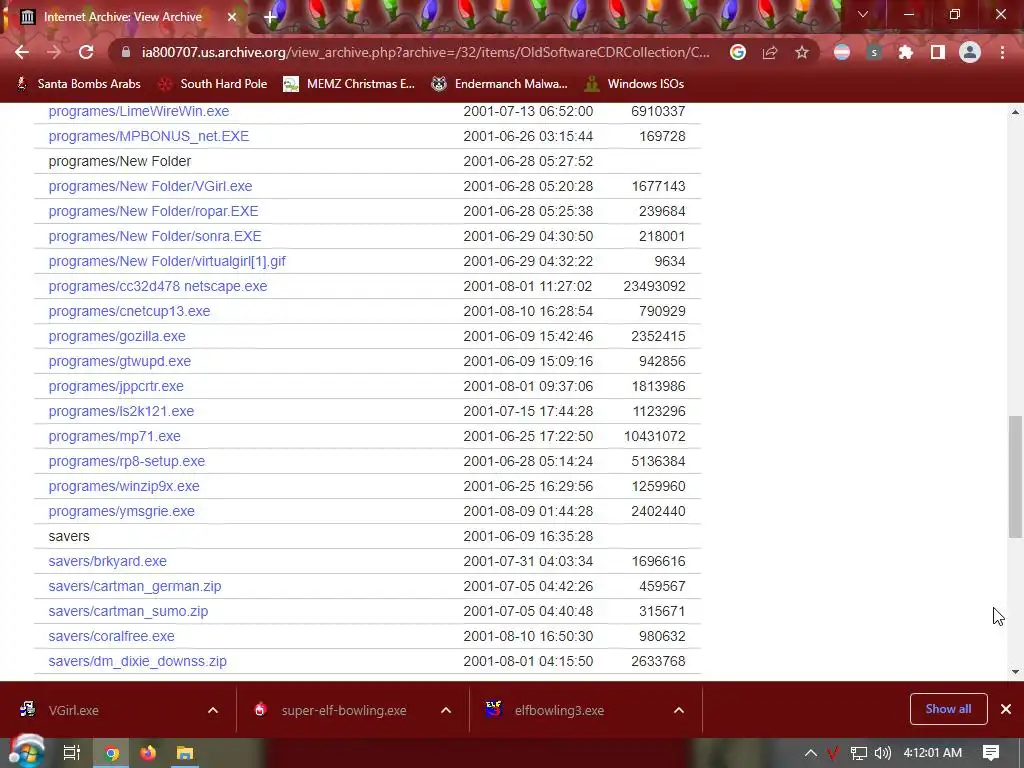Click the address bar URL field
This screenshot has width=1024, height=768.
(425, 52)
